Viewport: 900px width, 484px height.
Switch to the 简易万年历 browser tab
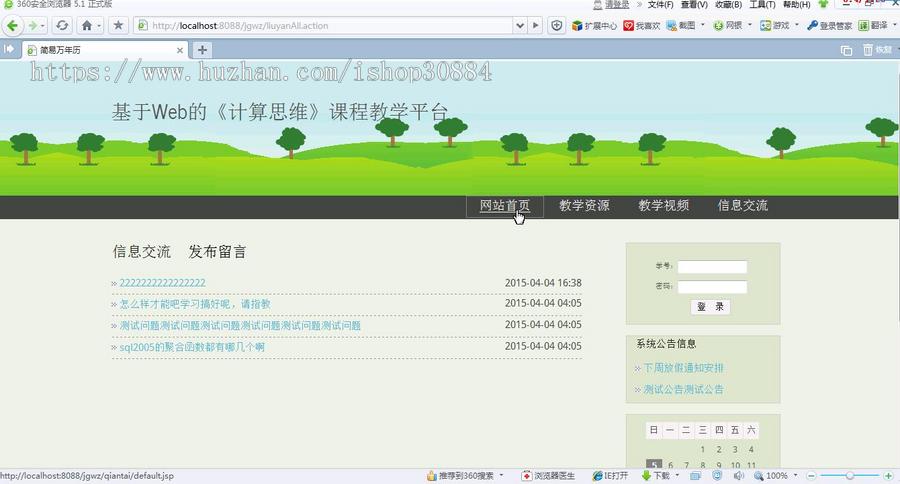[x=100, y=49]
